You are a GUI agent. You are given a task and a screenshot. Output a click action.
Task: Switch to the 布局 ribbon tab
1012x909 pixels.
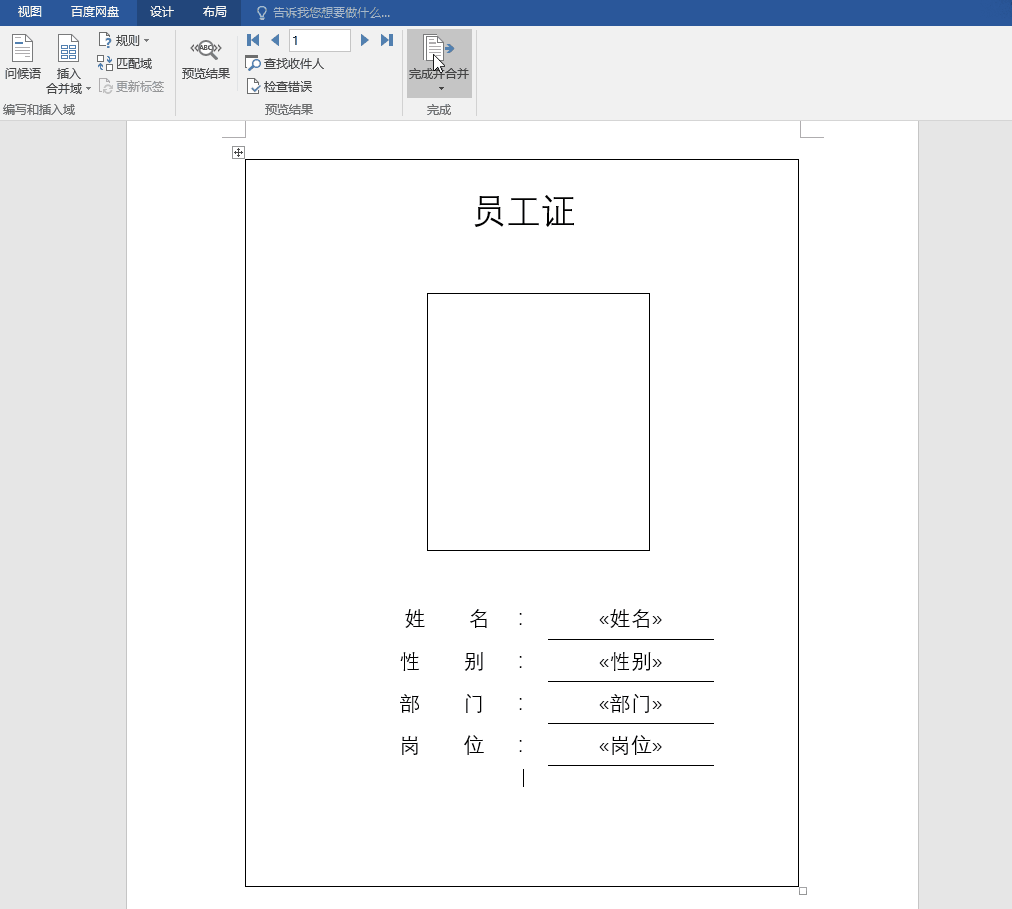[x=214, y=13]
